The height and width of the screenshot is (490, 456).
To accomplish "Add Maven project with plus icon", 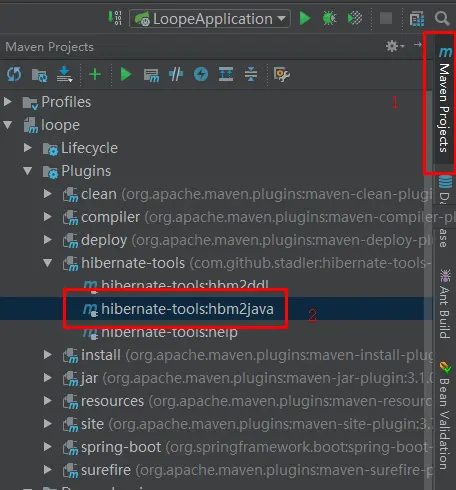I will point(95,74).
